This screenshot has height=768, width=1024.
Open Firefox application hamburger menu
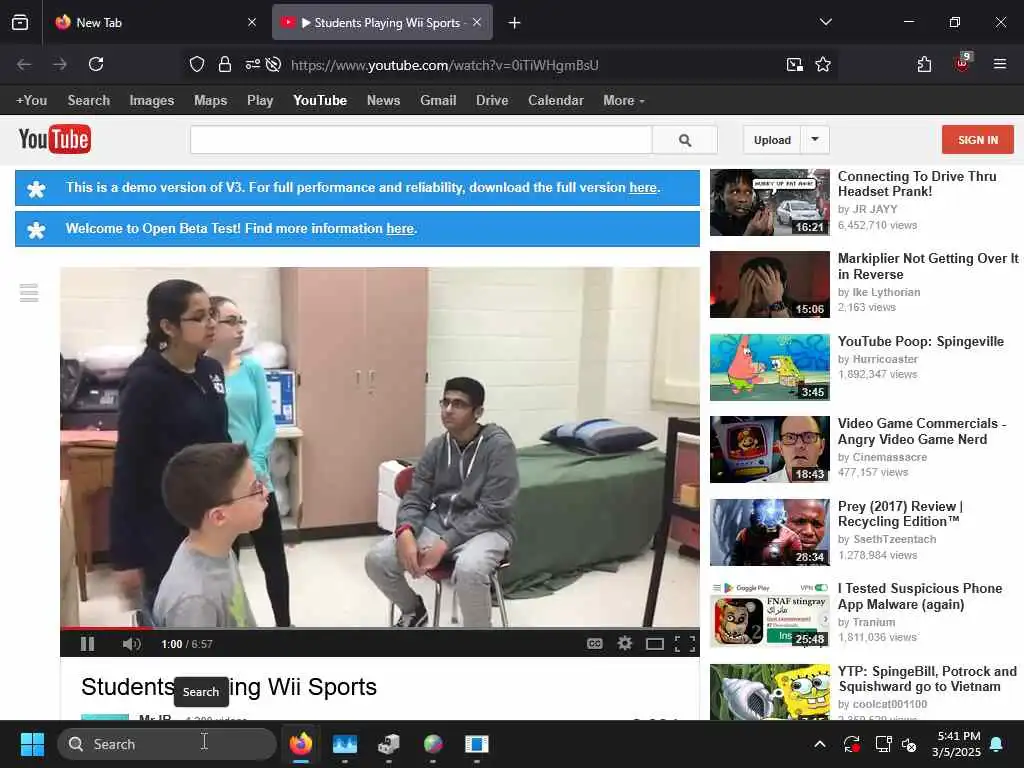click(x=1000, y=64)
